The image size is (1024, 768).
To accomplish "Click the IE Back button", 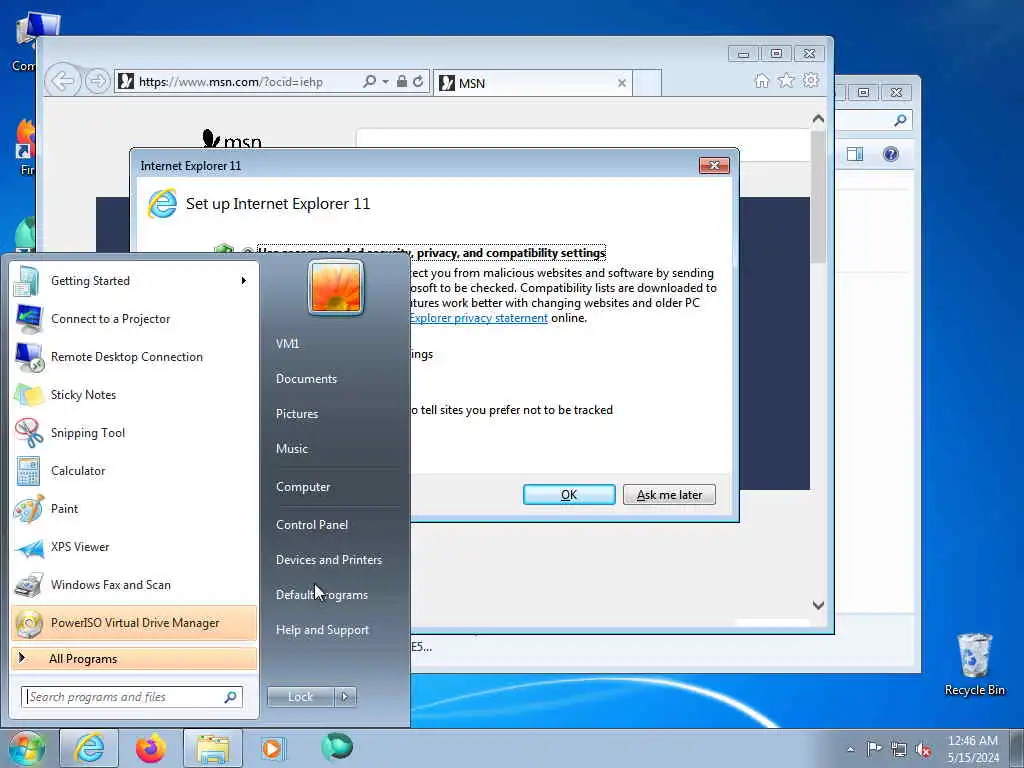I will pyautogui.click(x=63, y=82).
